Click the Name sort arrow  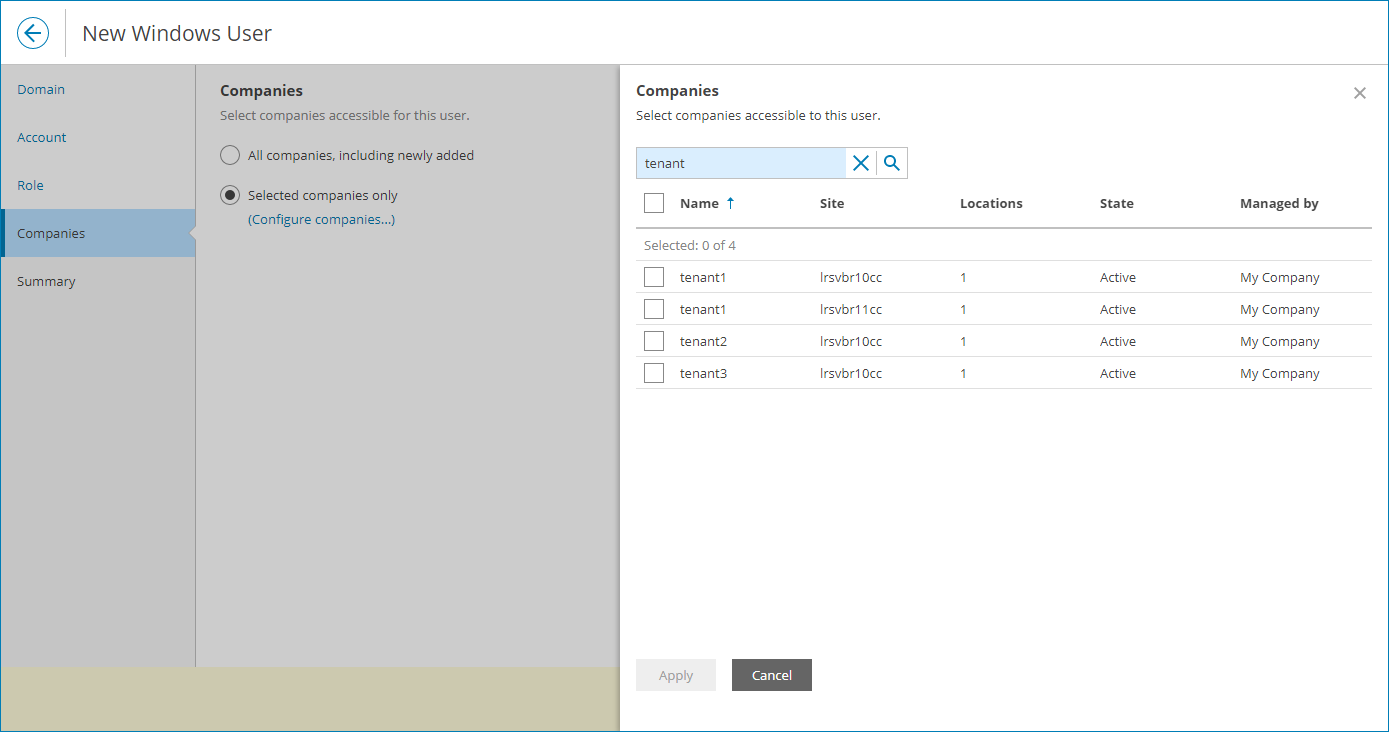[x=730, y=203]
